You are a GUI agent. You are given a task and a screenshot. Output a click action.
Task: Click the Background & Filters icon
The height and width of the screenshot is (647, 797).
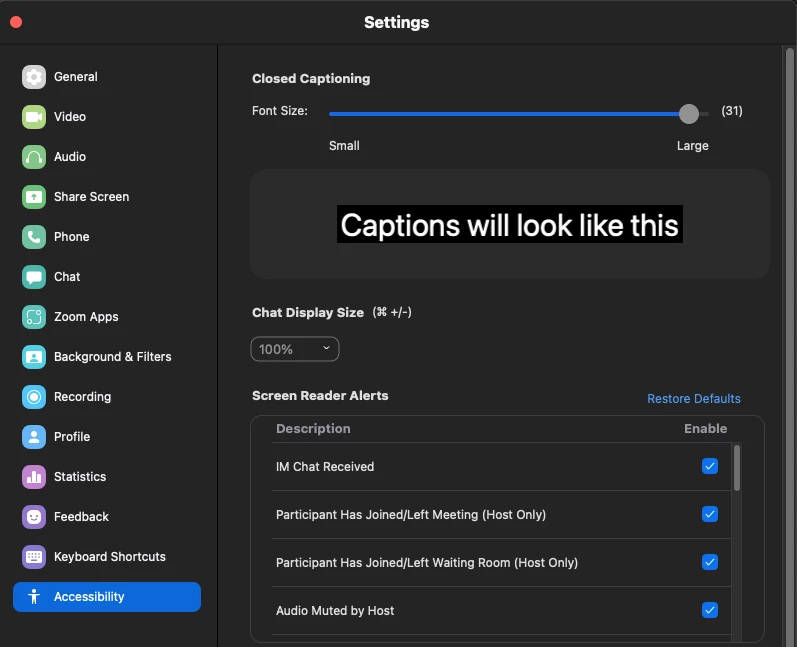pyautogui.click(x=34, y=357)
